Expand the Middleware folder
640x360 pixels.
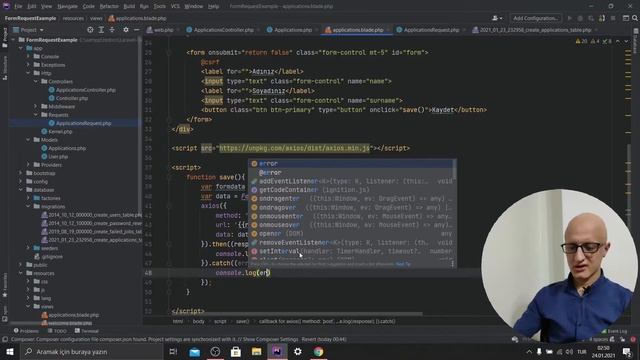(36, 106)
